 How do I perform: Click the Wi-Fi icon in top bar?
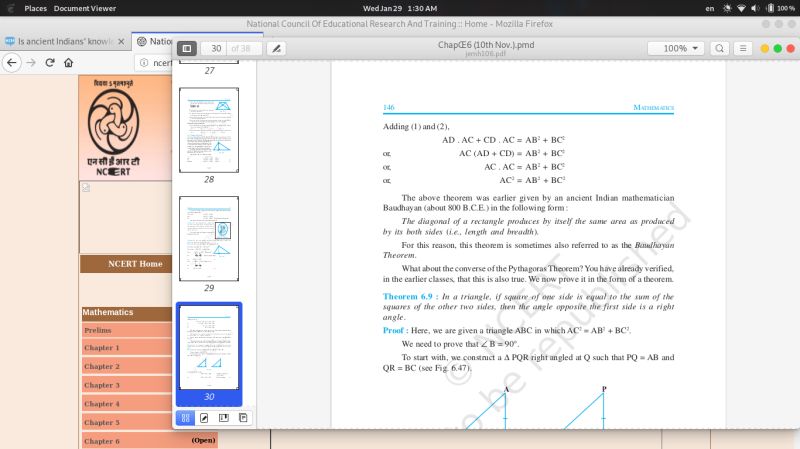pyautogui.click(x=741, y=8)
